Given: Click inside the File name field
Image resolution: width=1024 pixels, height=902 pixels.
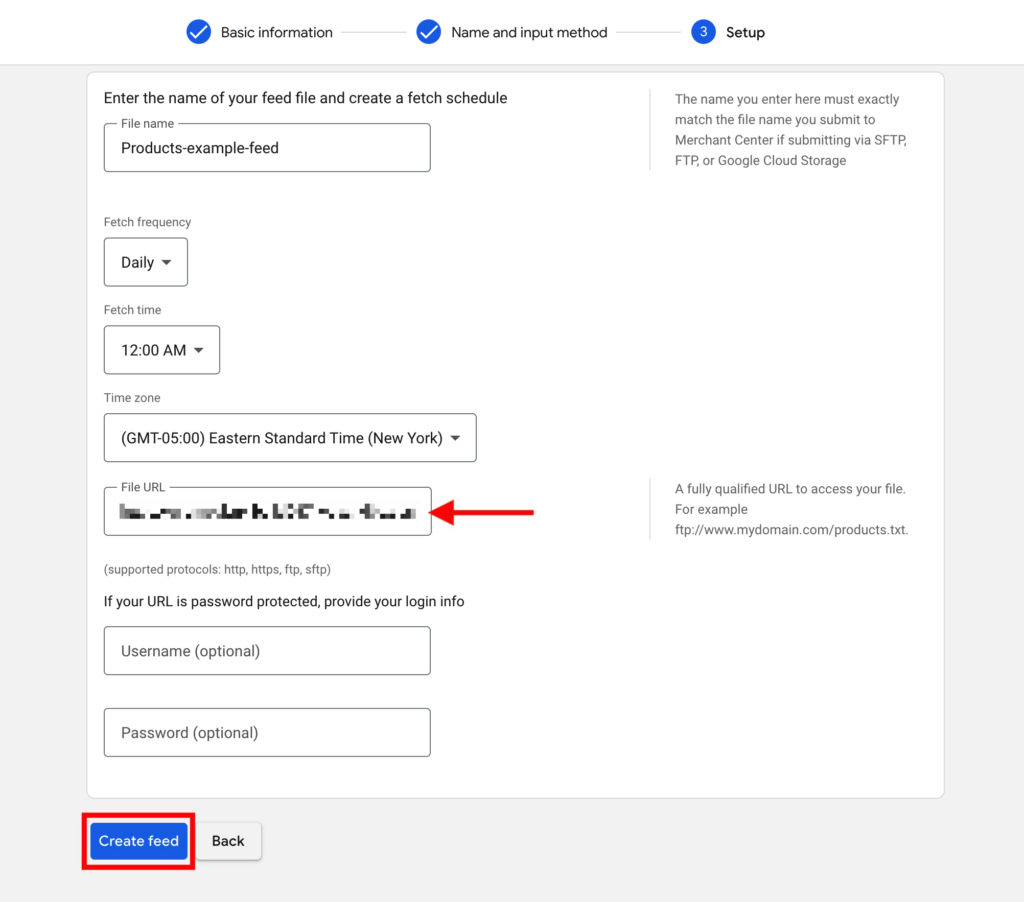Looking at the screenshot, I should (267, 147).
